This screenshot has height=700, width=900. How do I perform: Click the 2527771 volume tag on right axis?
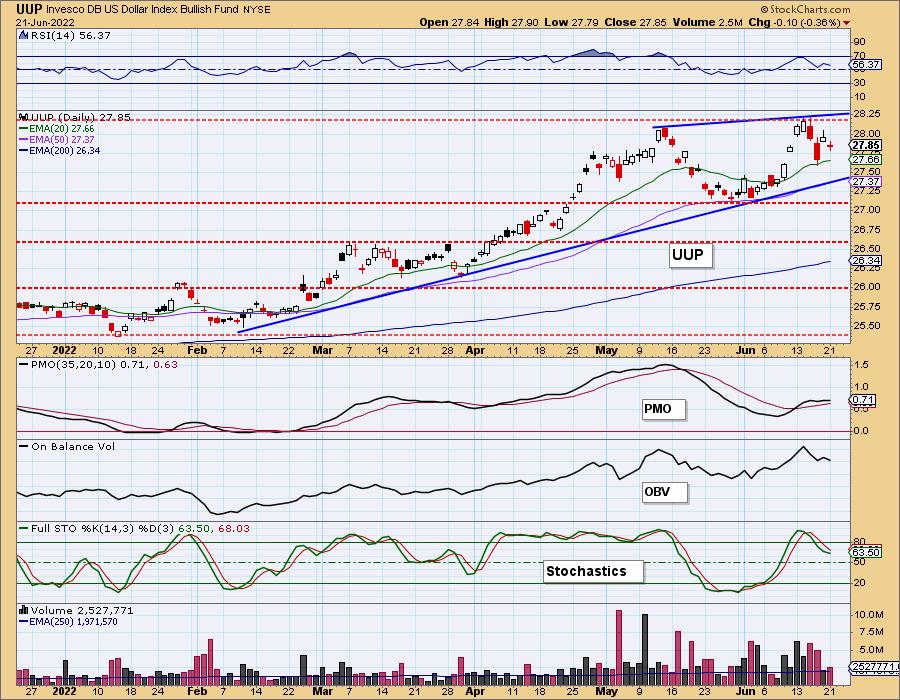(x=872, y=667)
